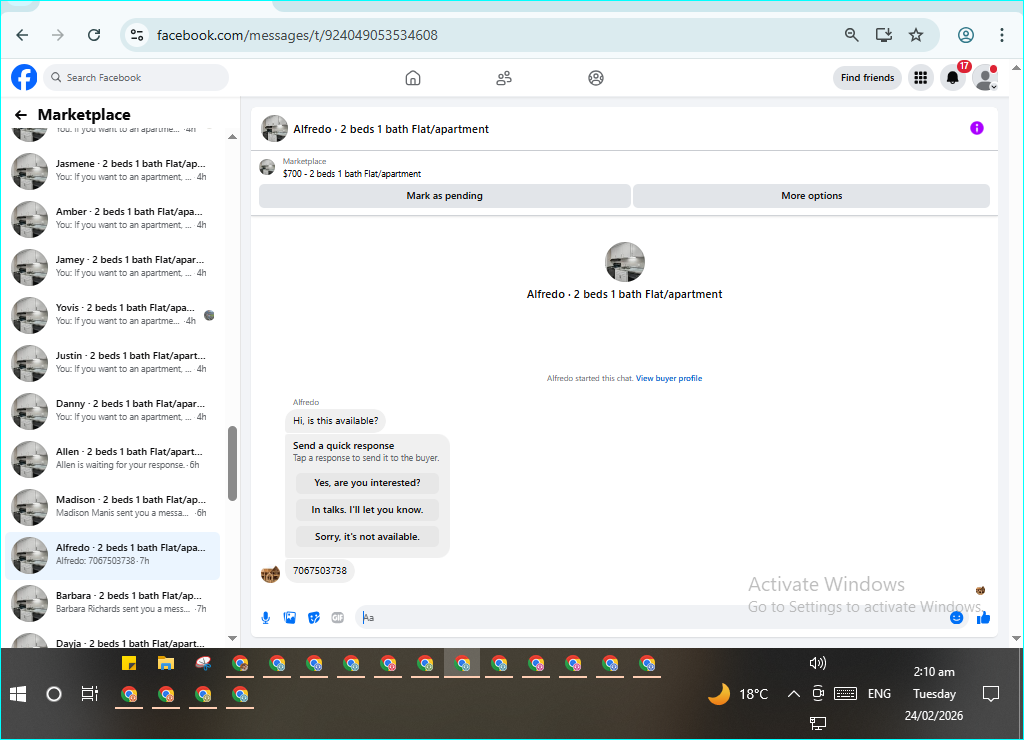
Task: Click the Search Facebook field
Action: pos(136,78)
